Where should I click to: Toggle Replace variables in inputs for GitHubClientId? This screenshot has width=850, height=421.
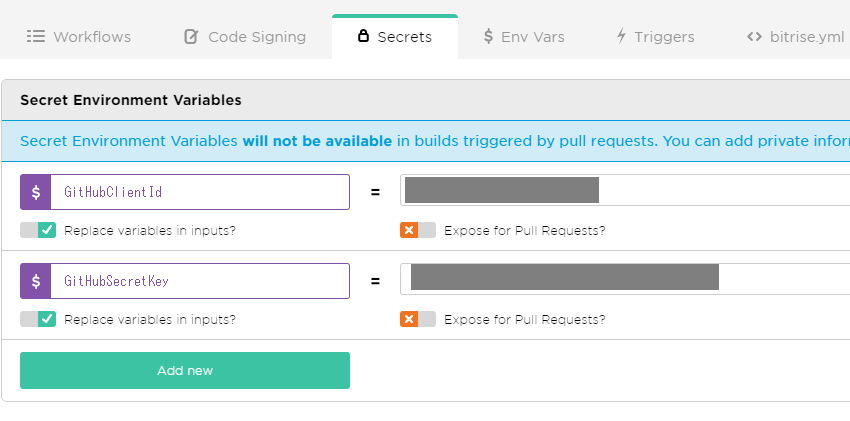tap(38, 230)
